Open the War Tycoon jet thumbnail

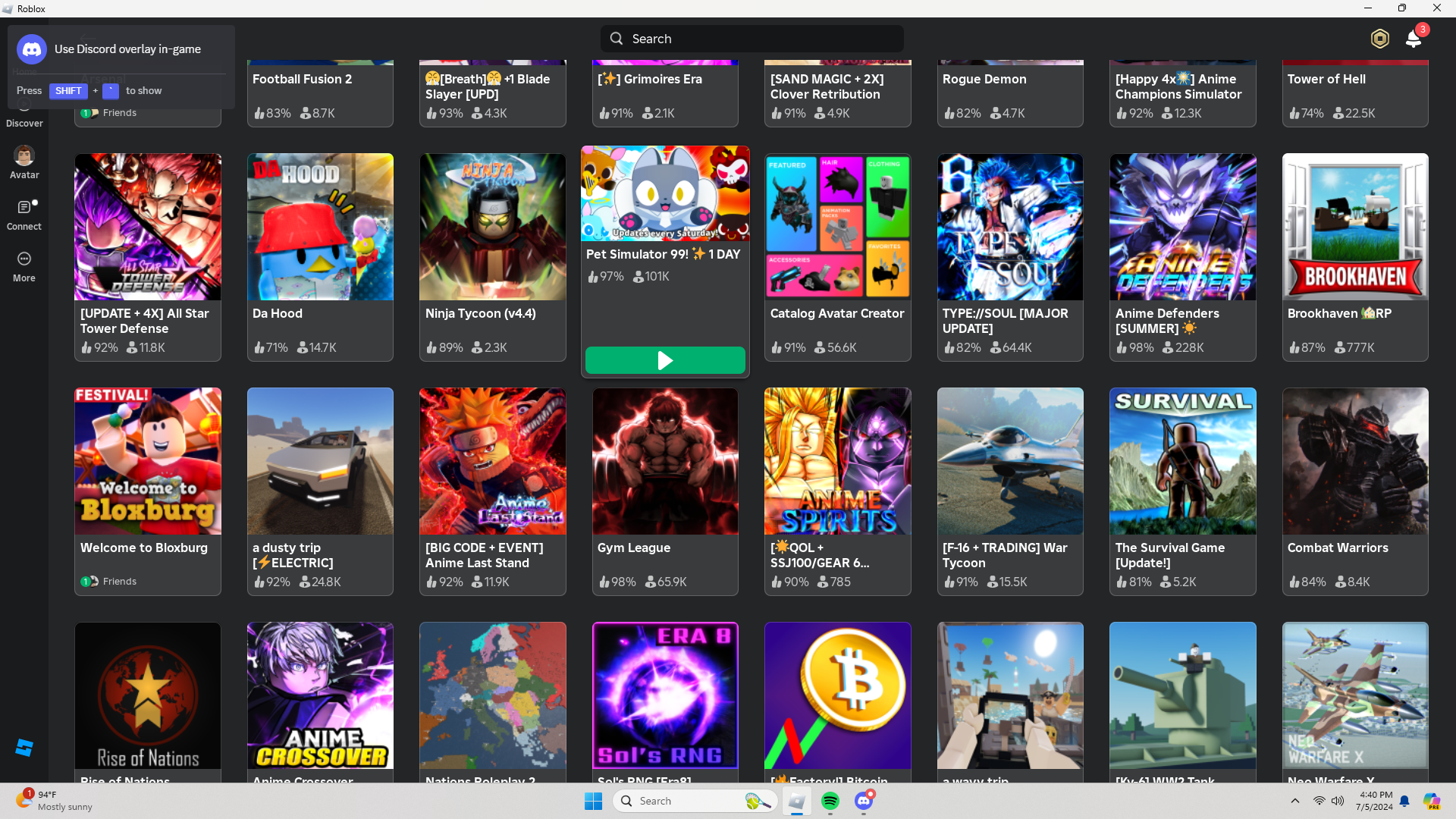pos(1010,461)
